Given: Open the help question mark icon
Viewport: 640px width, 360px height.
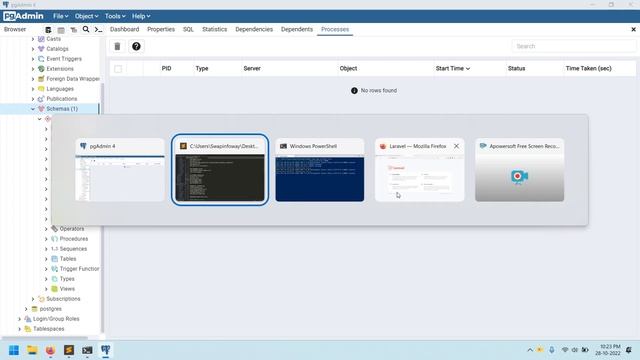Looking at the screenshot, I should [136, 47].
